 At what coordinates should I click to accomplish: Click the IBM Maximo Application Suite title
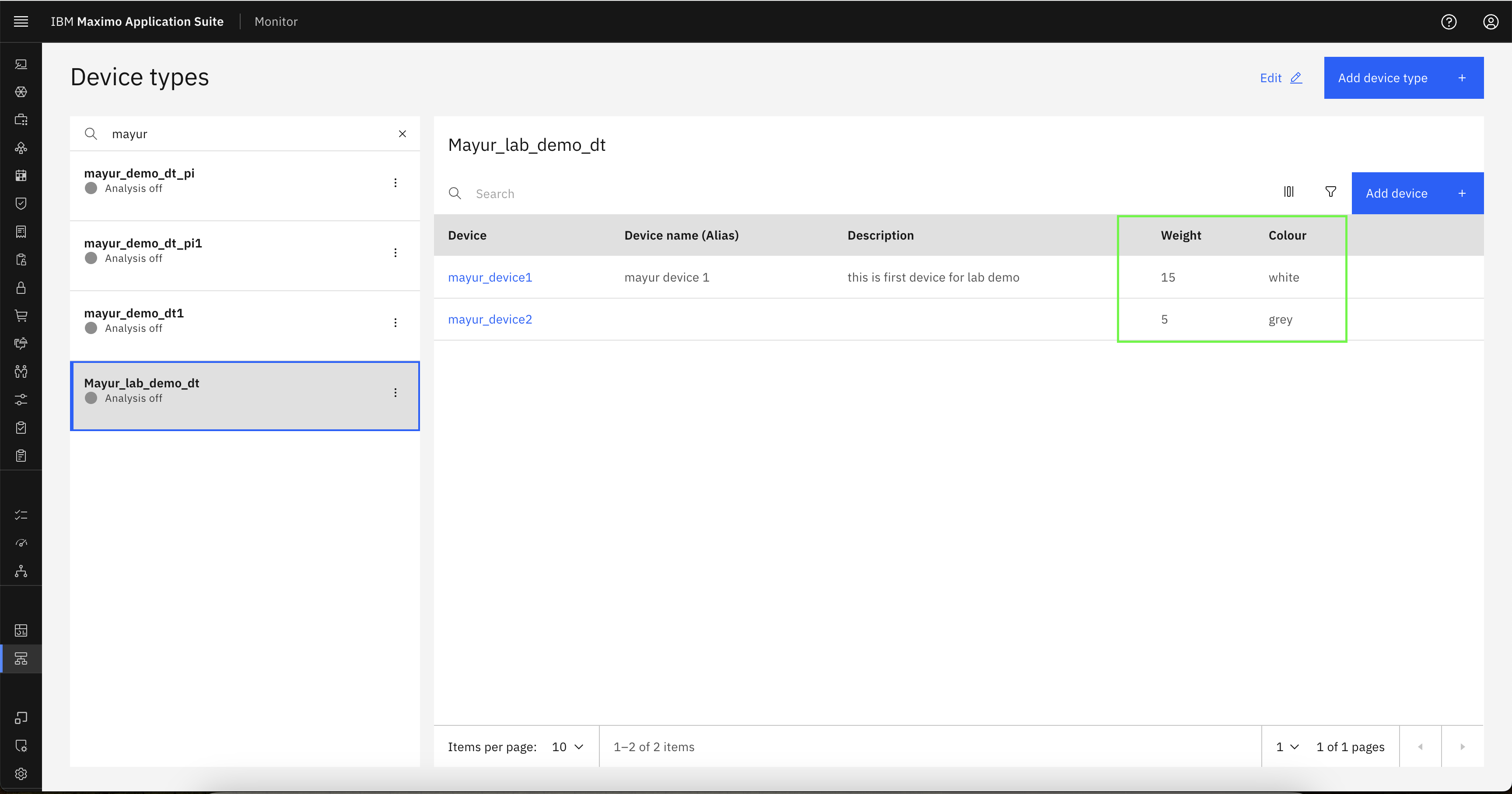[137, 22]
